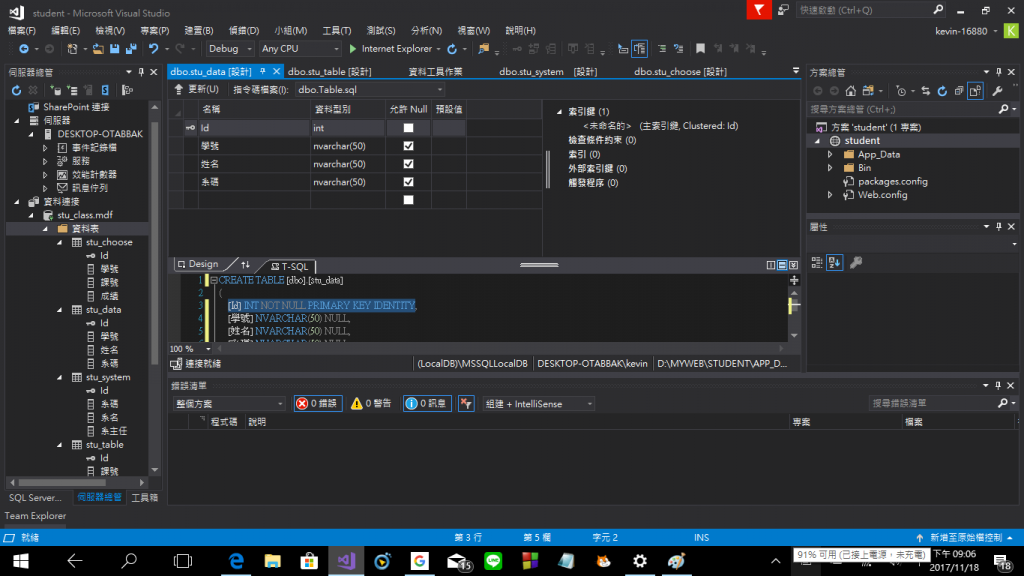Click the swap panes arrows icon beside Design tab
The height and width of the screenshot is (576, 1024).
[246, 264]
